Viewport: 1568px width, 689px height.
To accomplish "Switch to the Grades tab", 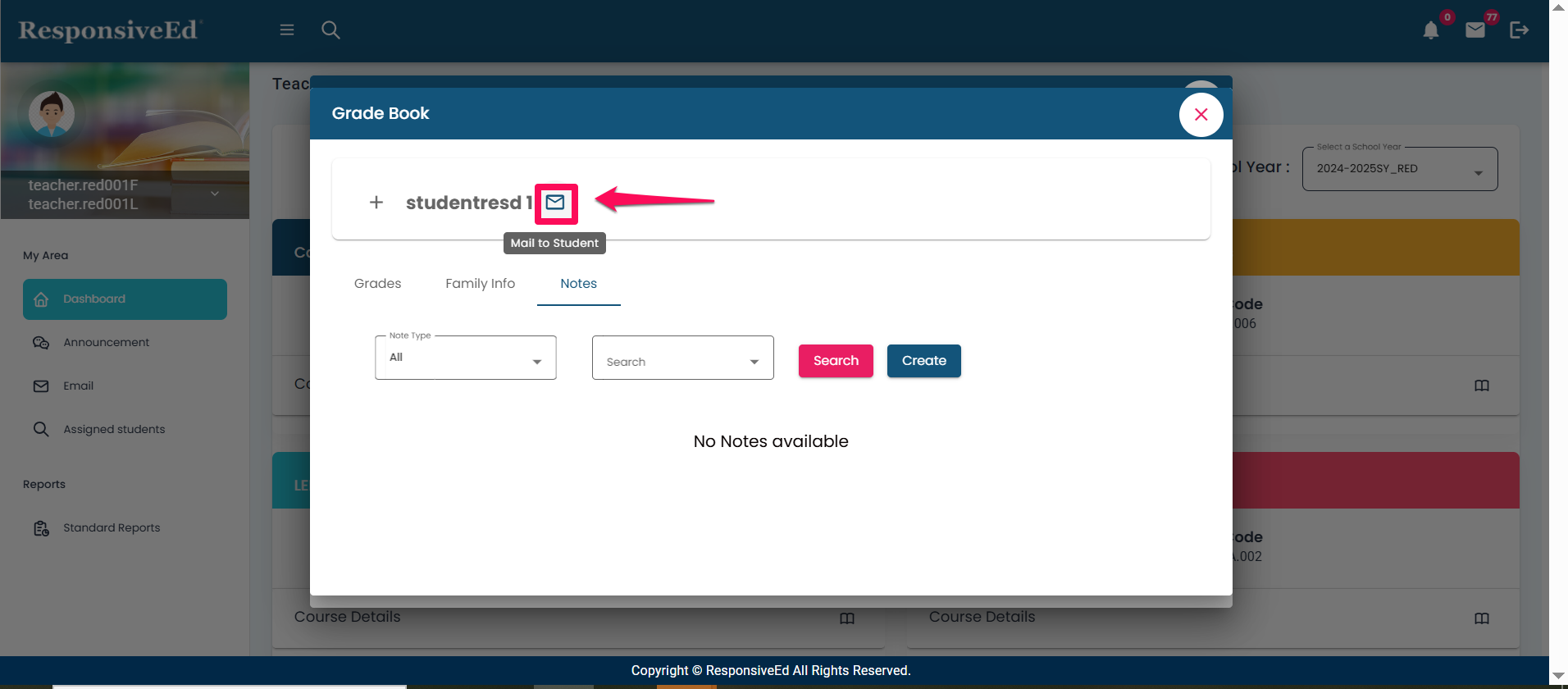I will click(377, 284).
